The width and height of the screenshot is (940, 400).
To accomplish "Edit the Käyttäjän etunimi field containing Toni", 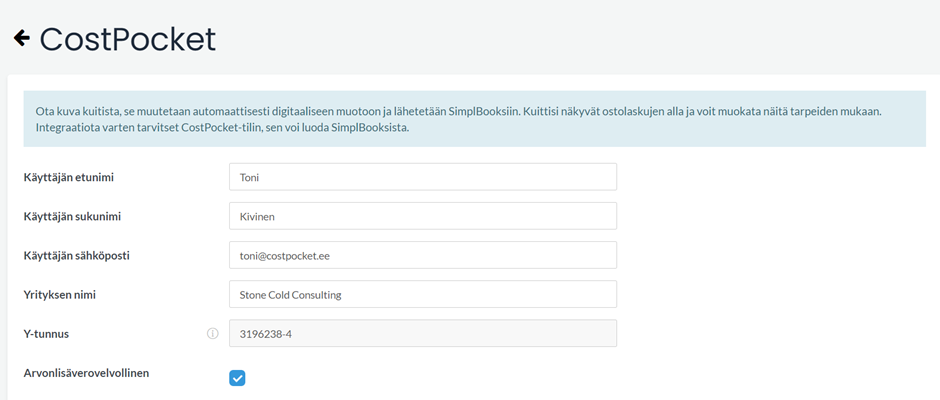I will pos(423,177).
